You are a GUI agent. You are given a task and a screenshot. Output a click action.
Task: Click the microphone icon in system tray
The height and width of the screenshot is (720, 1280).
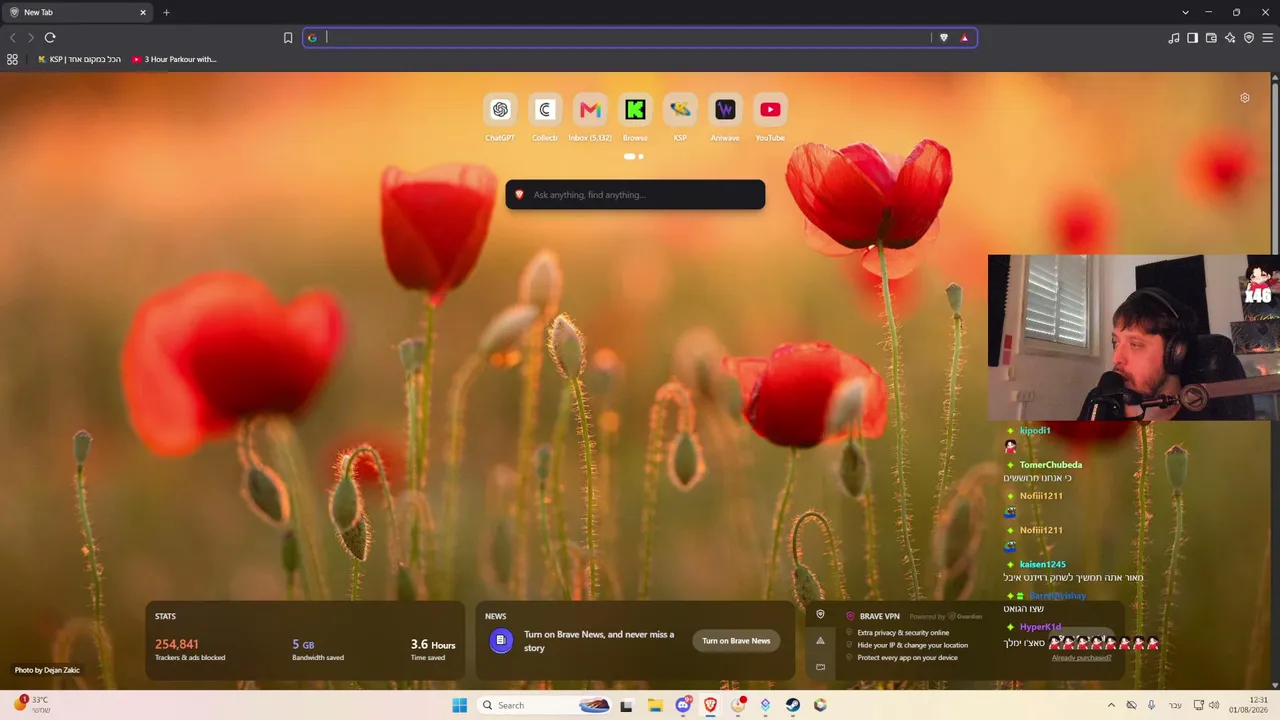point(1151,705)
